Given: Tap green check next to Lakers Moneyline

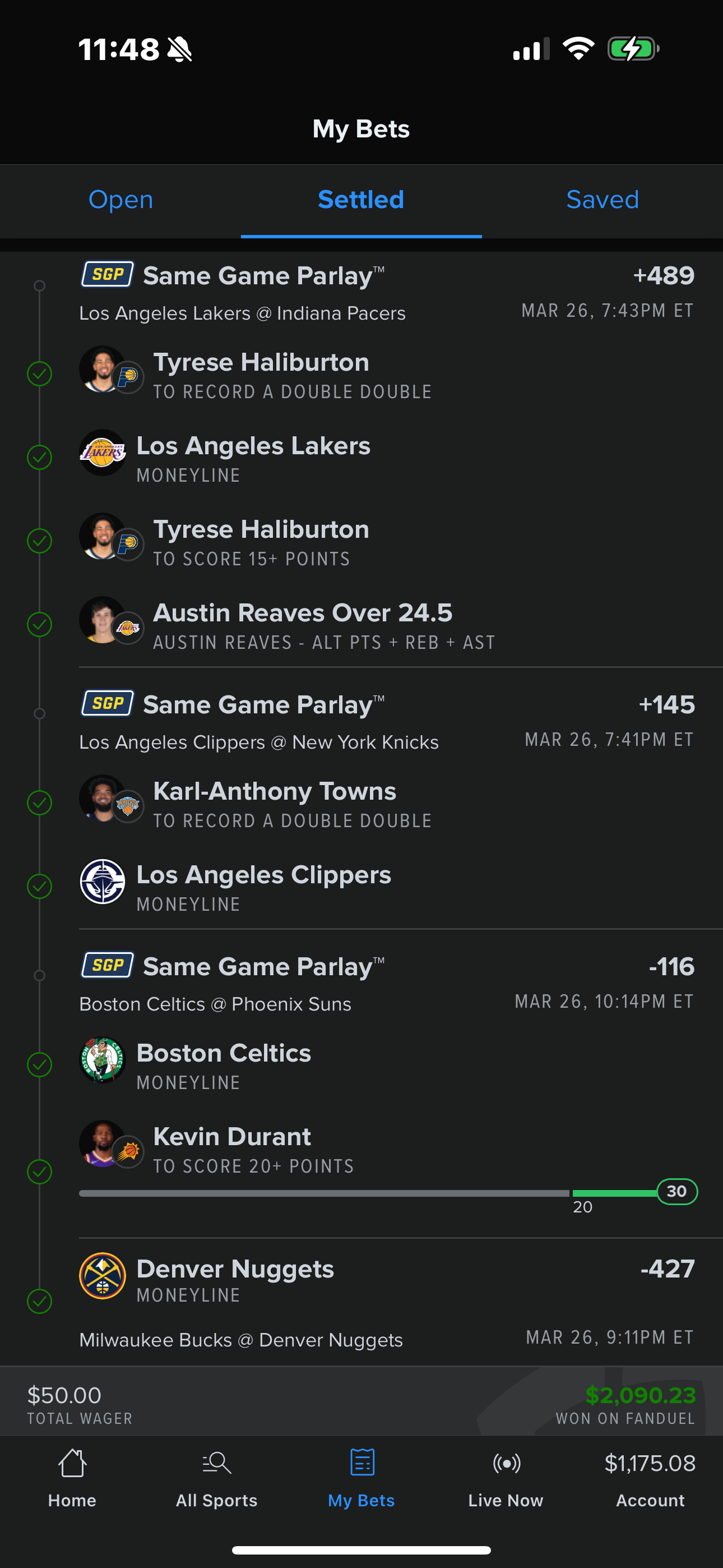Looking at the screenshot, I should point(40,457).
